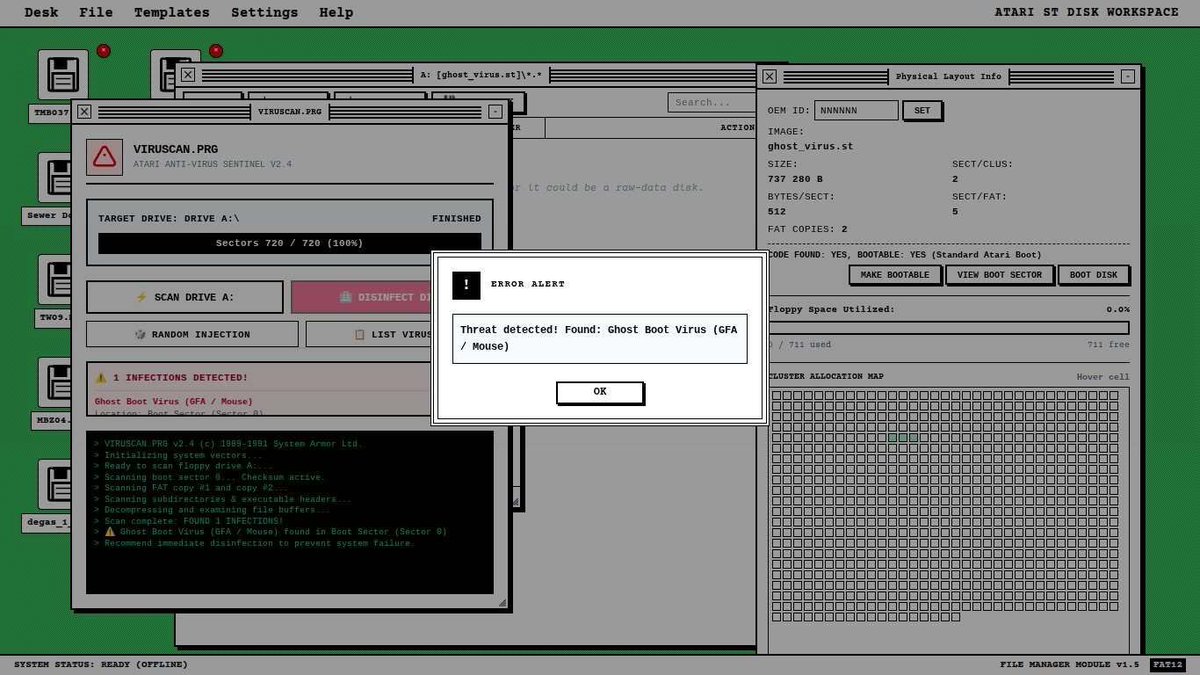Click the FINISHED status text
Viewport: 1200px width, 675px height.
pyautogui.click(x=456, y=218)
